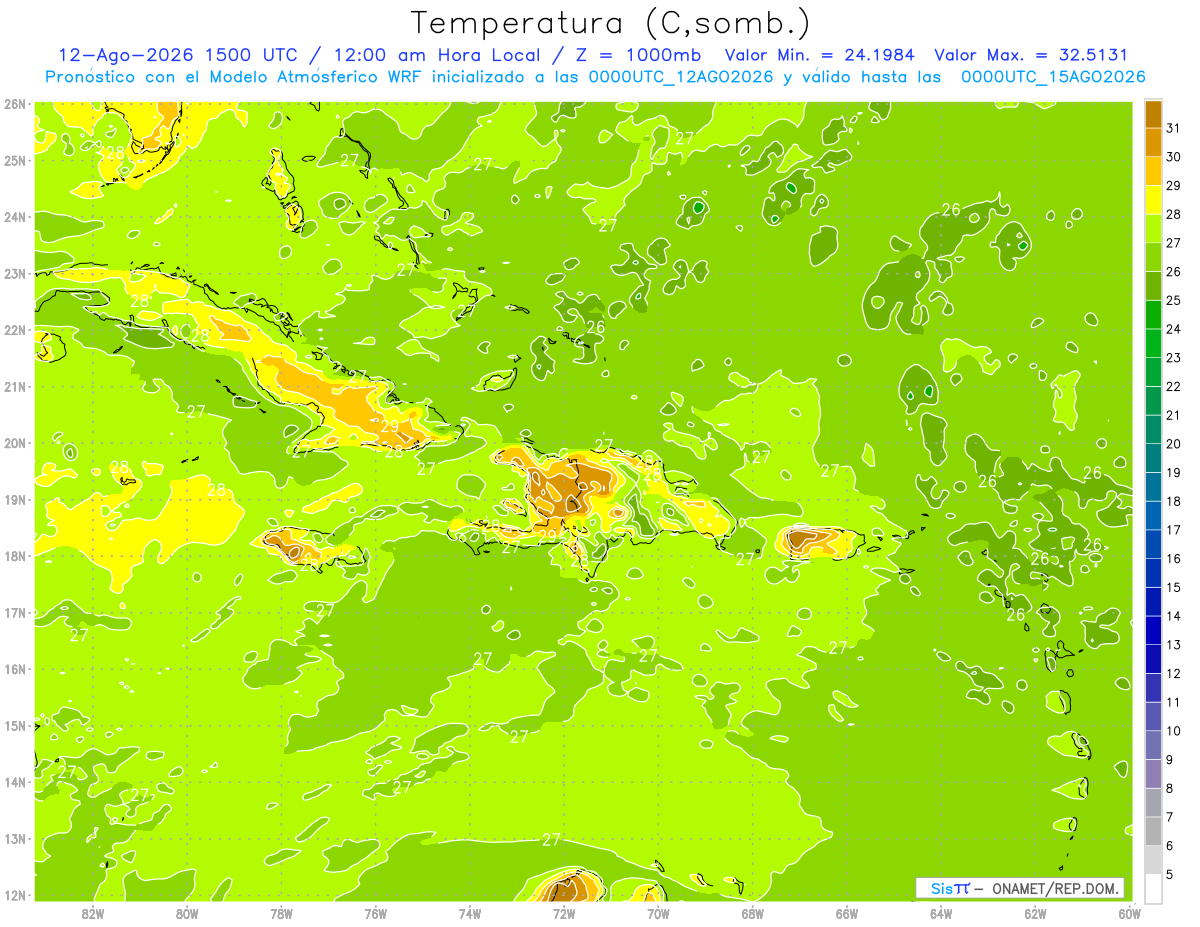
Task: Pick the colorbar segment between 30 and 31
Action: [x=1152, y=143]
